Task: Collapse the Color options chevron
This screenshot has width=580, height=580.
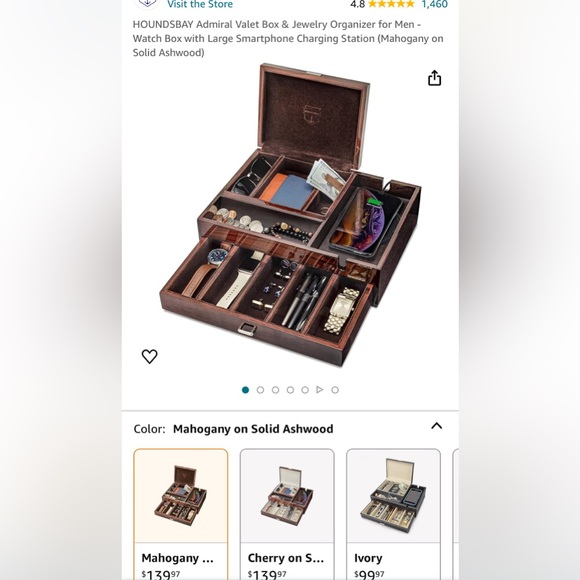Action: point(436,426)
